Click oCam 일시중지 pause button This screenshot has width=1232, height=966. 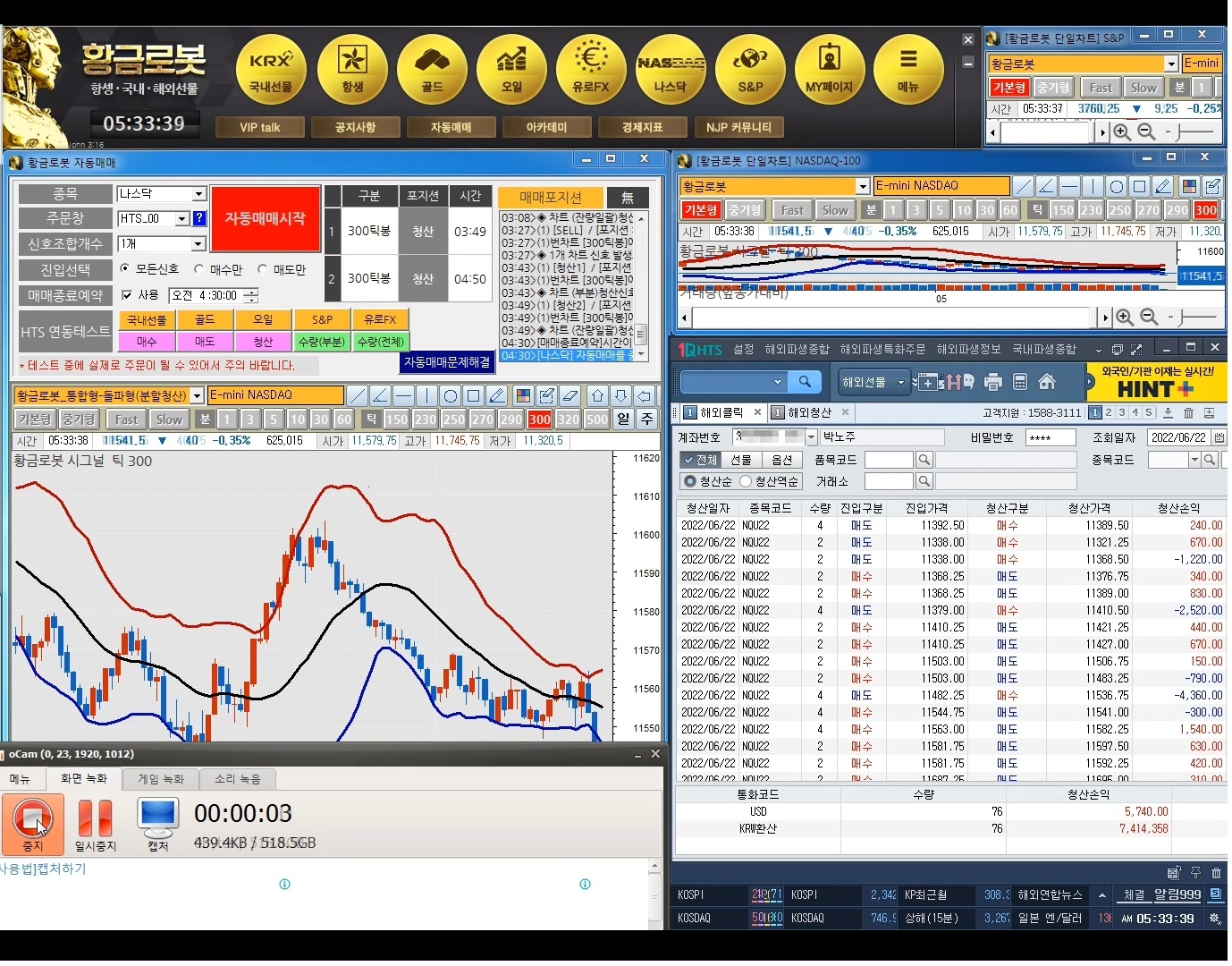(x=95, y=824)
